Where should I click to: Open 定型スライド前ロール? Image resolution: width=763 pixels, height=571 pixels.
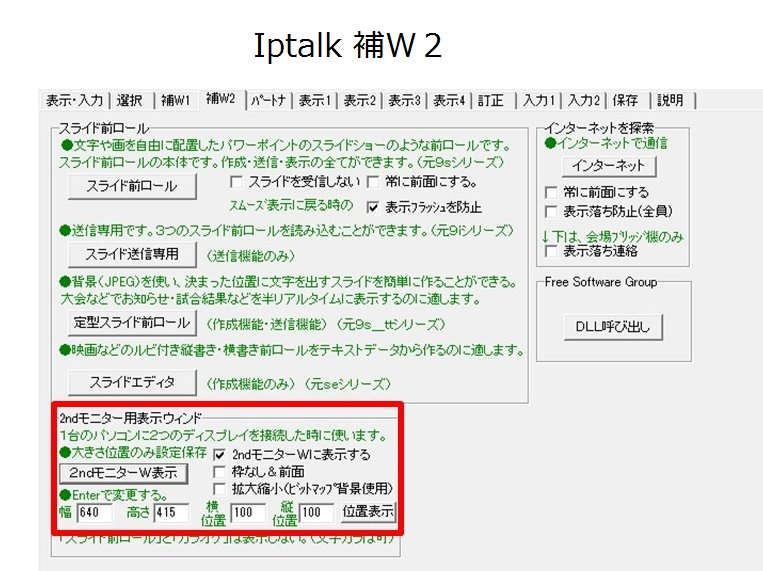[x=132, y=323]
